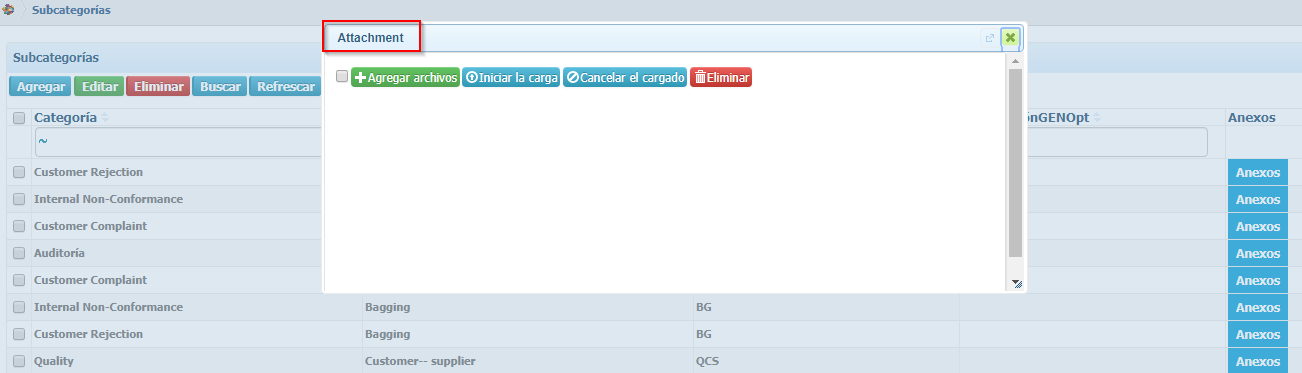
Task: Toggle the select-all checkbox in the Attachment dialog
Action: coord(342,76)
